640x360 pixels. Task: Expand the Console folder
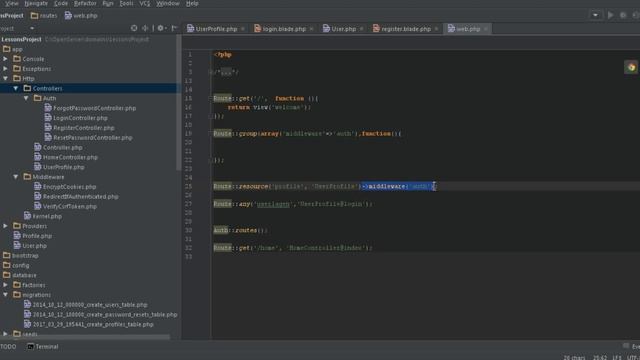coord(6,59)
